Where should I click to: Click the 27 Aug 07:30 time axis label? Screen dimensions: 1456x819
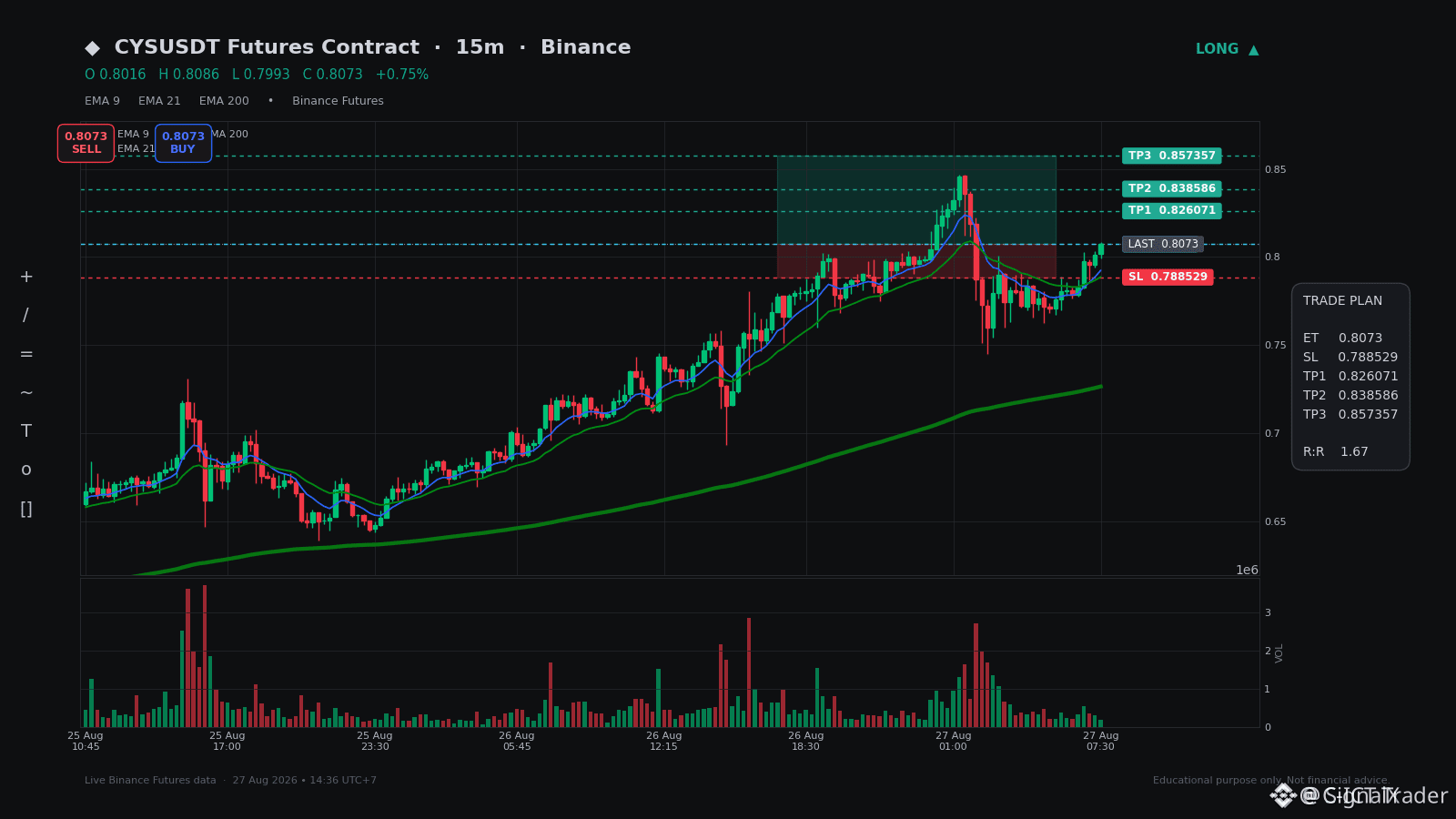coord(1100,741)
